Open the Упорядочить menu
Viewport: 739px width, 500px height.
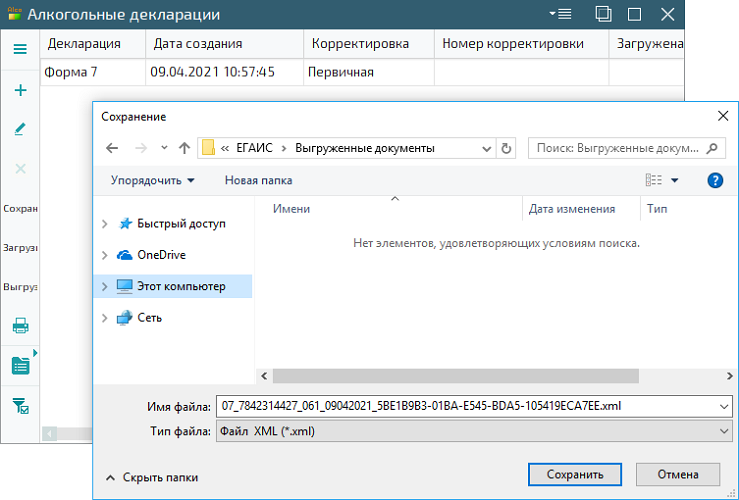(x=153, y=180)
